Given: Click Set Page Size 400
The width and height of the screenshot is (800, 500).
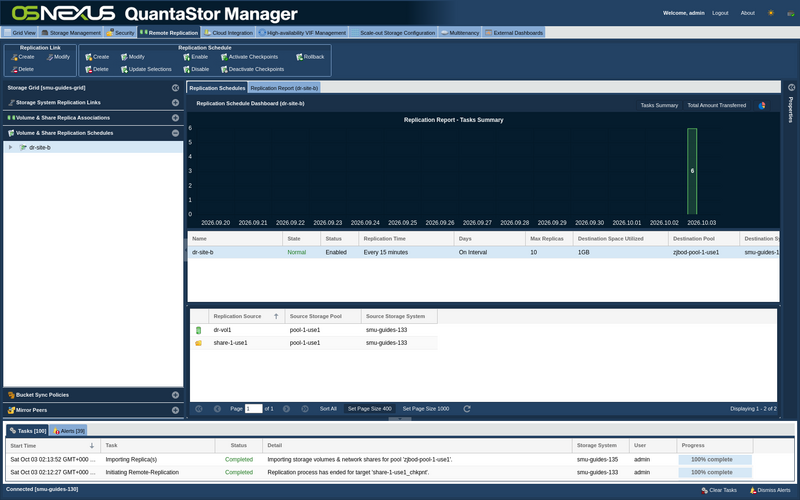Looking at the screenshot, I should [x=369, y=409].
